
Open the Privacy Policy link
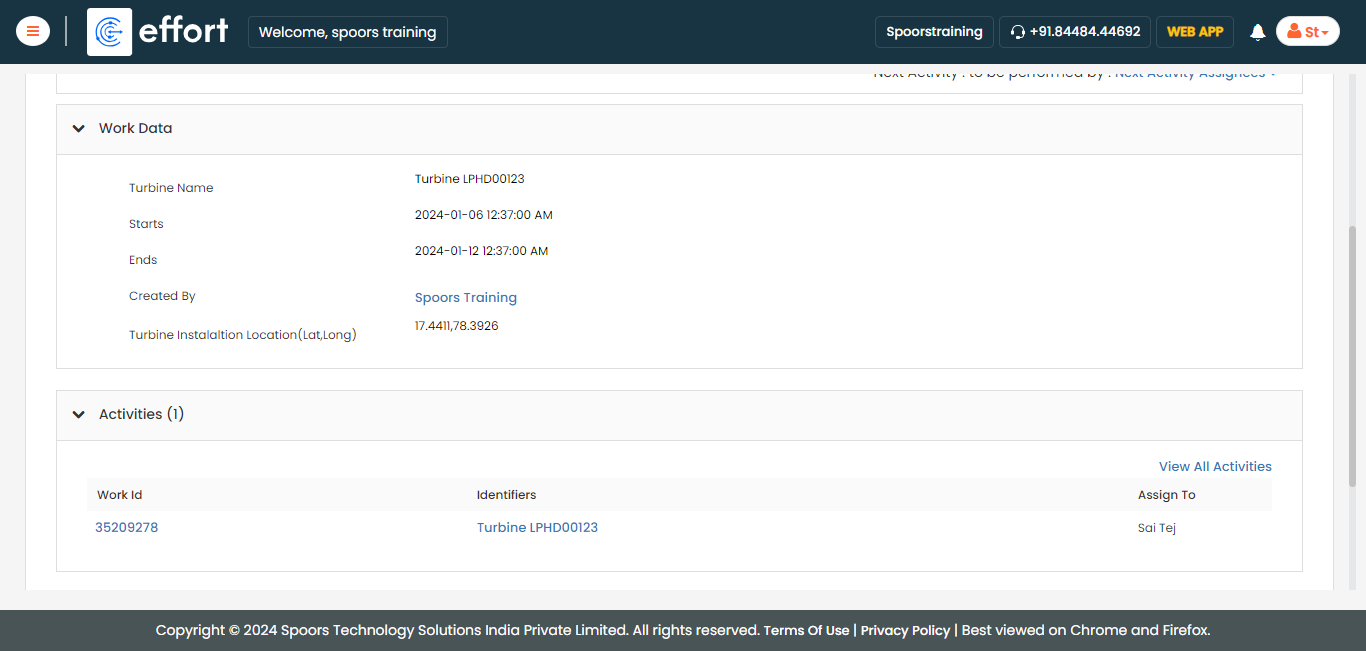click(x=905, y=631)
